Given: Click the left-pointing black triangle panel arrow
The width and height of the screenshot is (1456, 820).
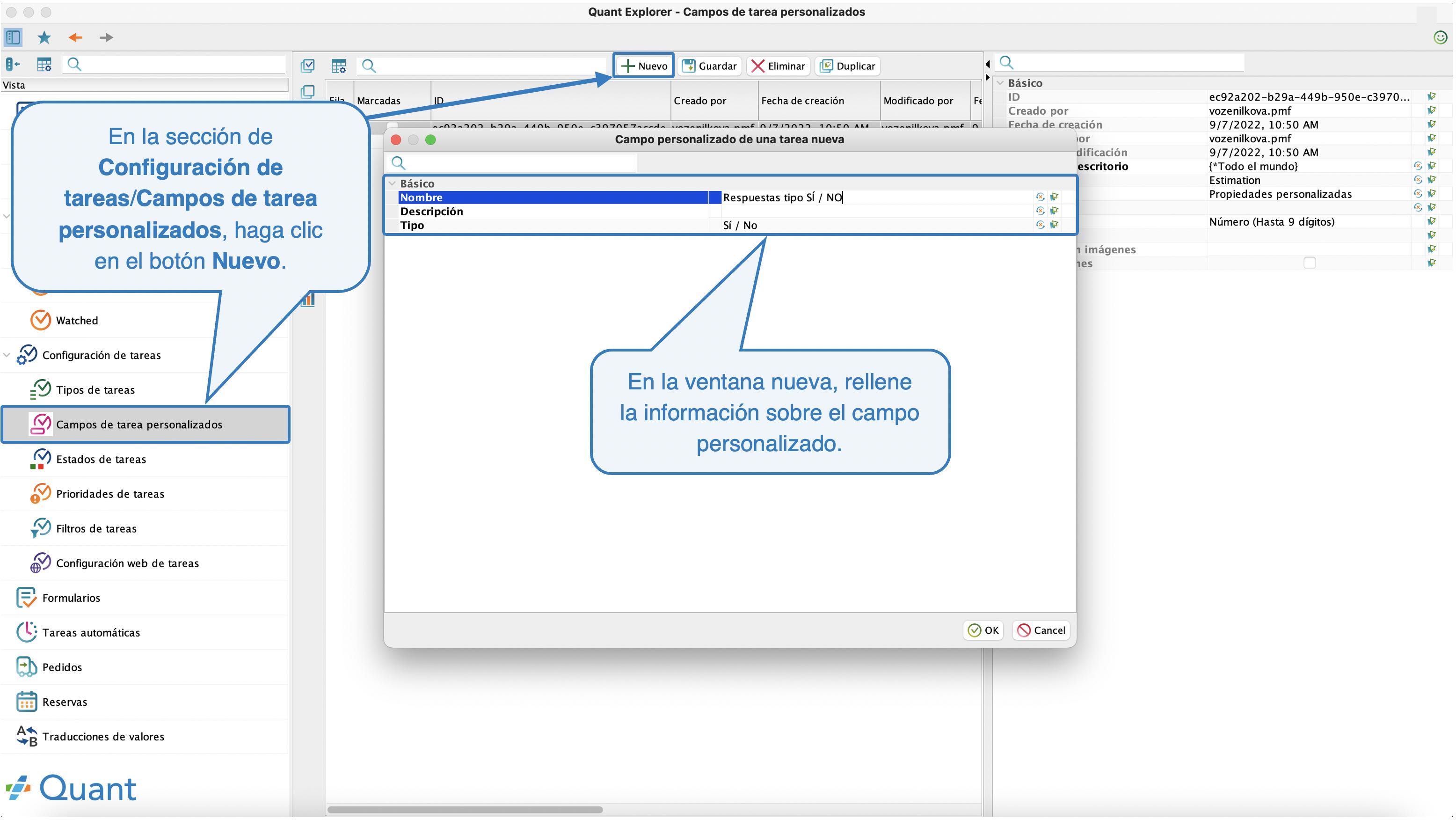Looking at the screenshot, I should (988, 64).
